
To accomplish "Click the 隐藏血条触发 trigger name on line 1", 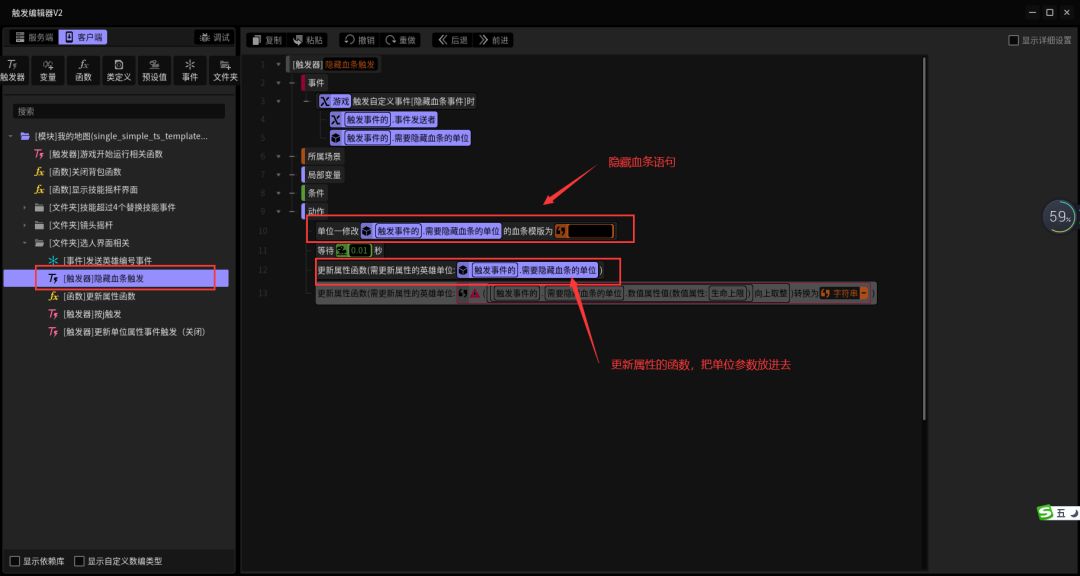I will (x=350, y=65).
